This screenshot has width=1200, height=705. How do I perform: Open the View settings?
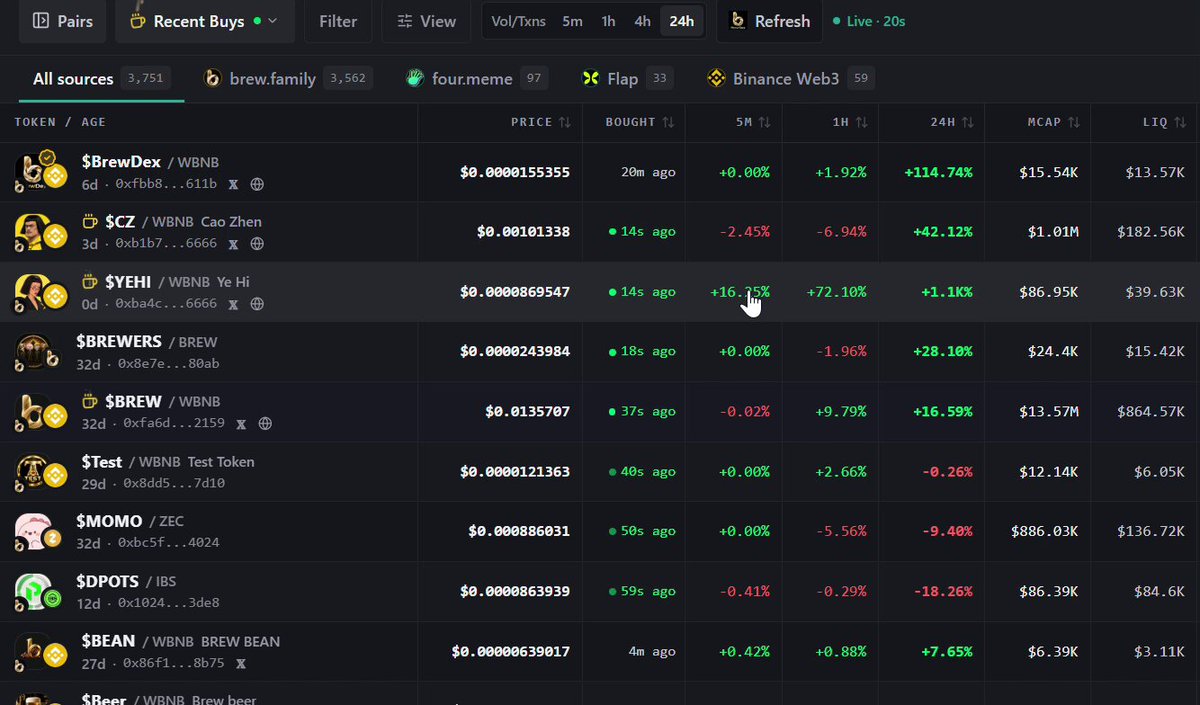tap(426, 21)
